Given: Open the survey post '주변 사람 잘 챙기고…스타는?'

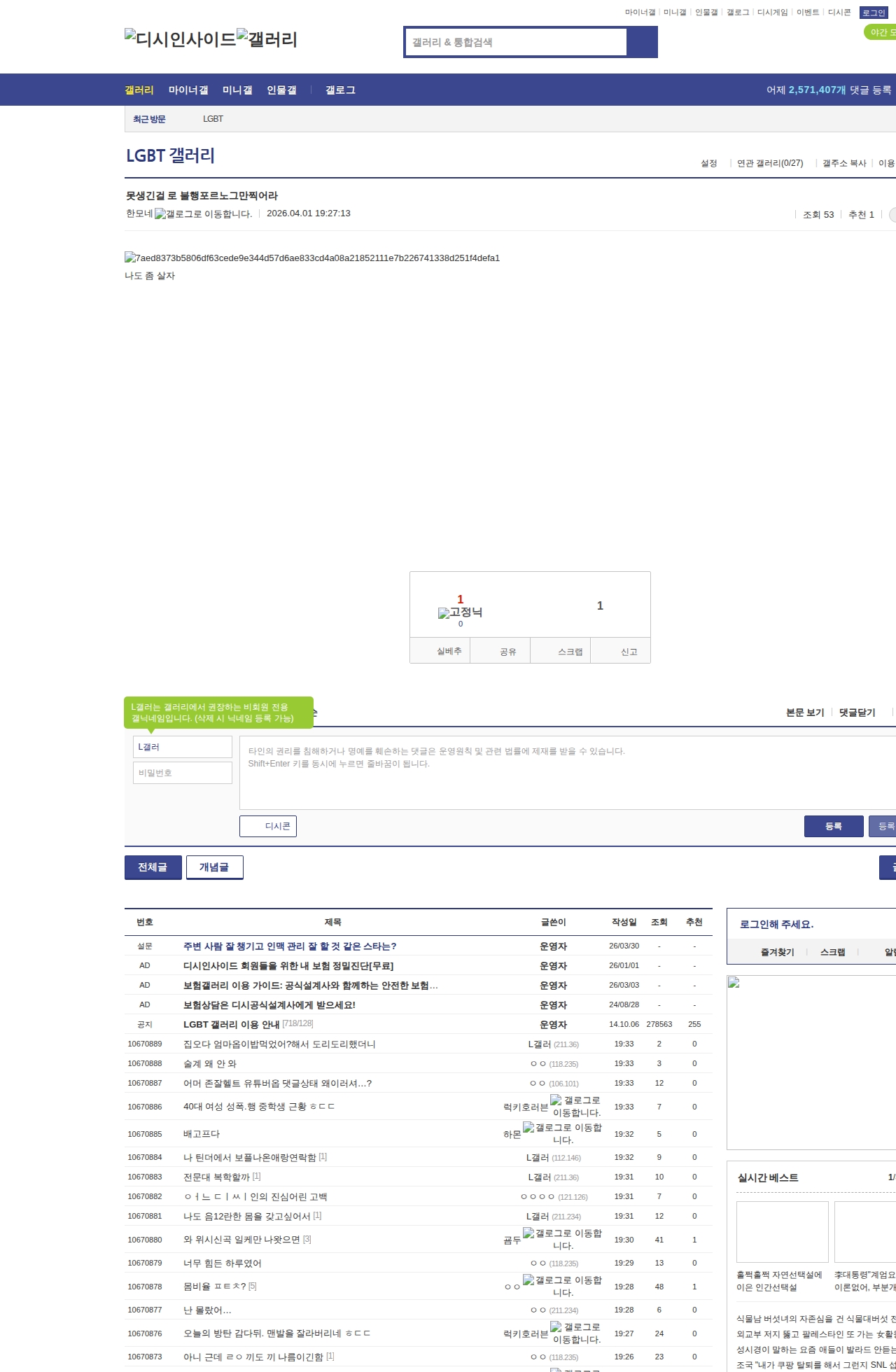Looking at the screenshot, I should click(x=290, y=946).
